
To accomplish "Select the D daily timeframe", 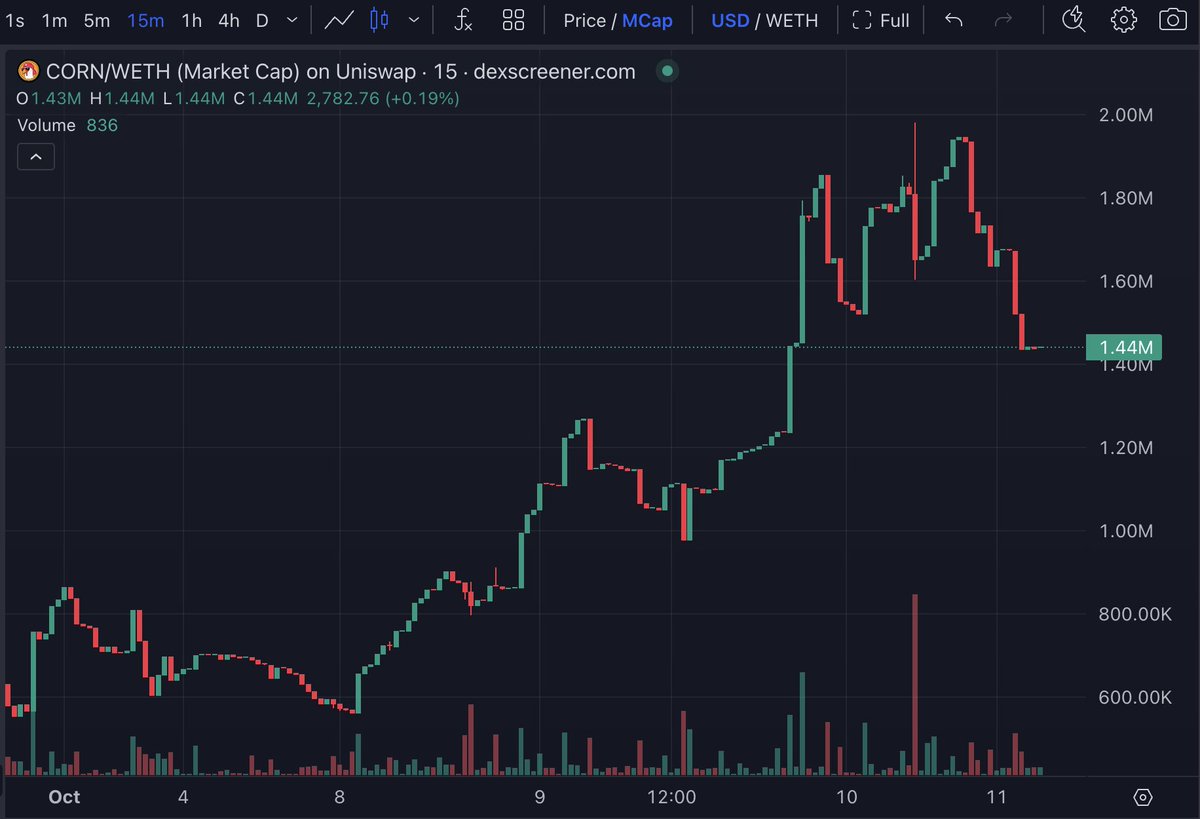I will click(x=262, y=20).
